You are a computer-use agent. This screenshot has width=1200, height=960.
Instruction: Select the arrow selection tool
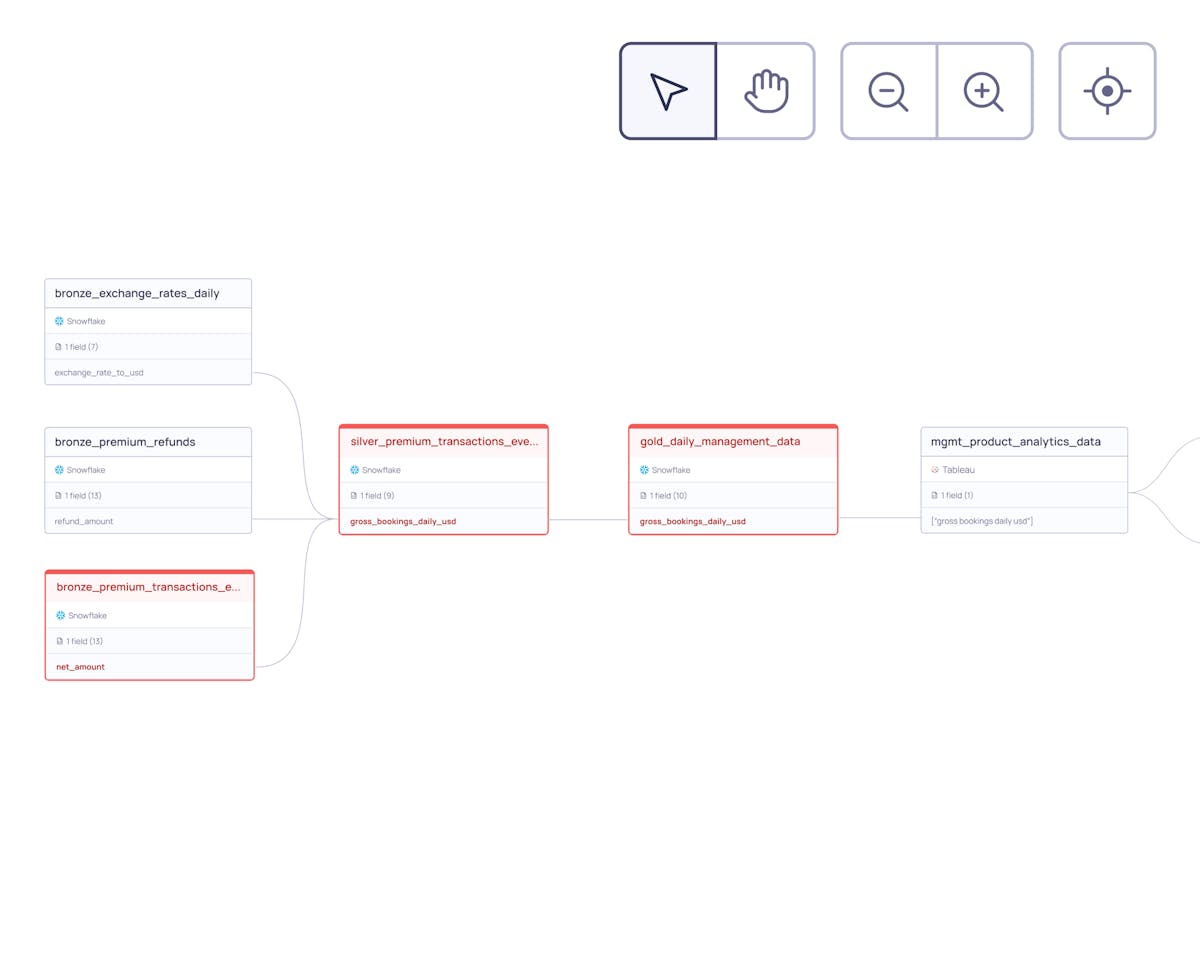tap(667, 90)
